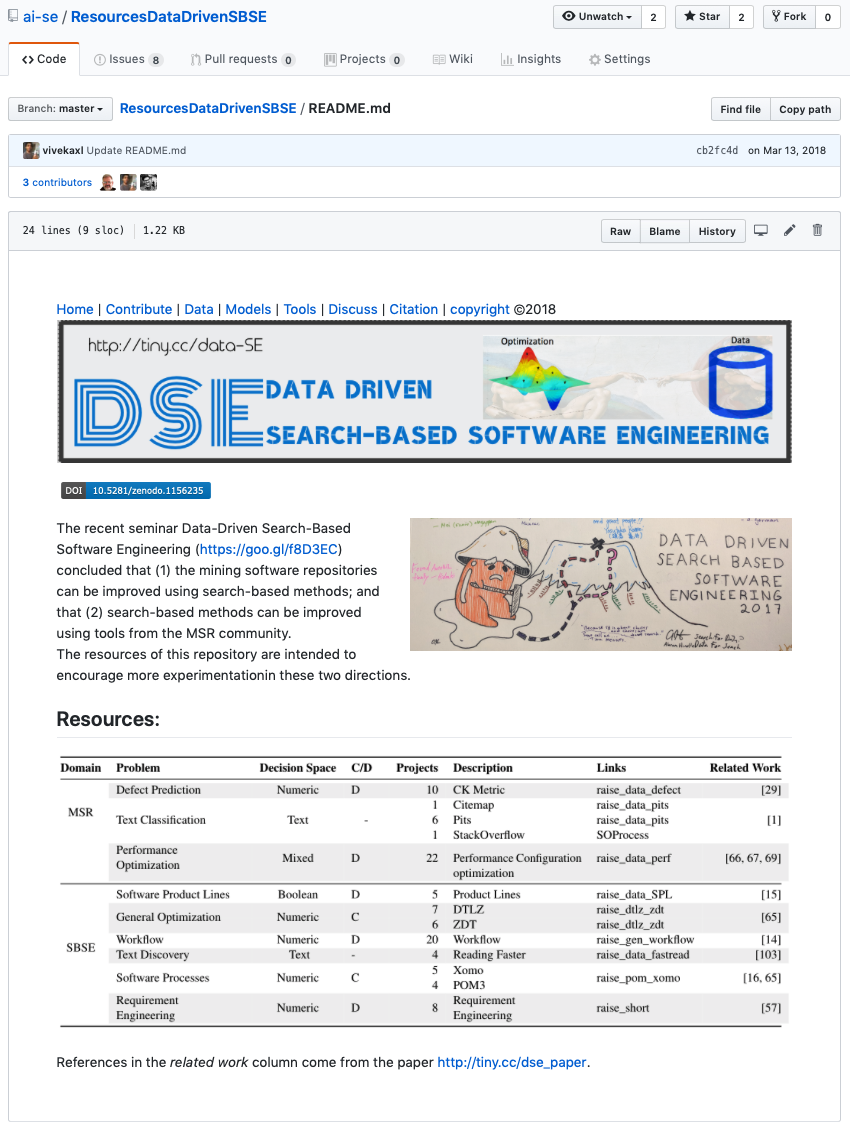Click the Find file button

tap(740, 109)
